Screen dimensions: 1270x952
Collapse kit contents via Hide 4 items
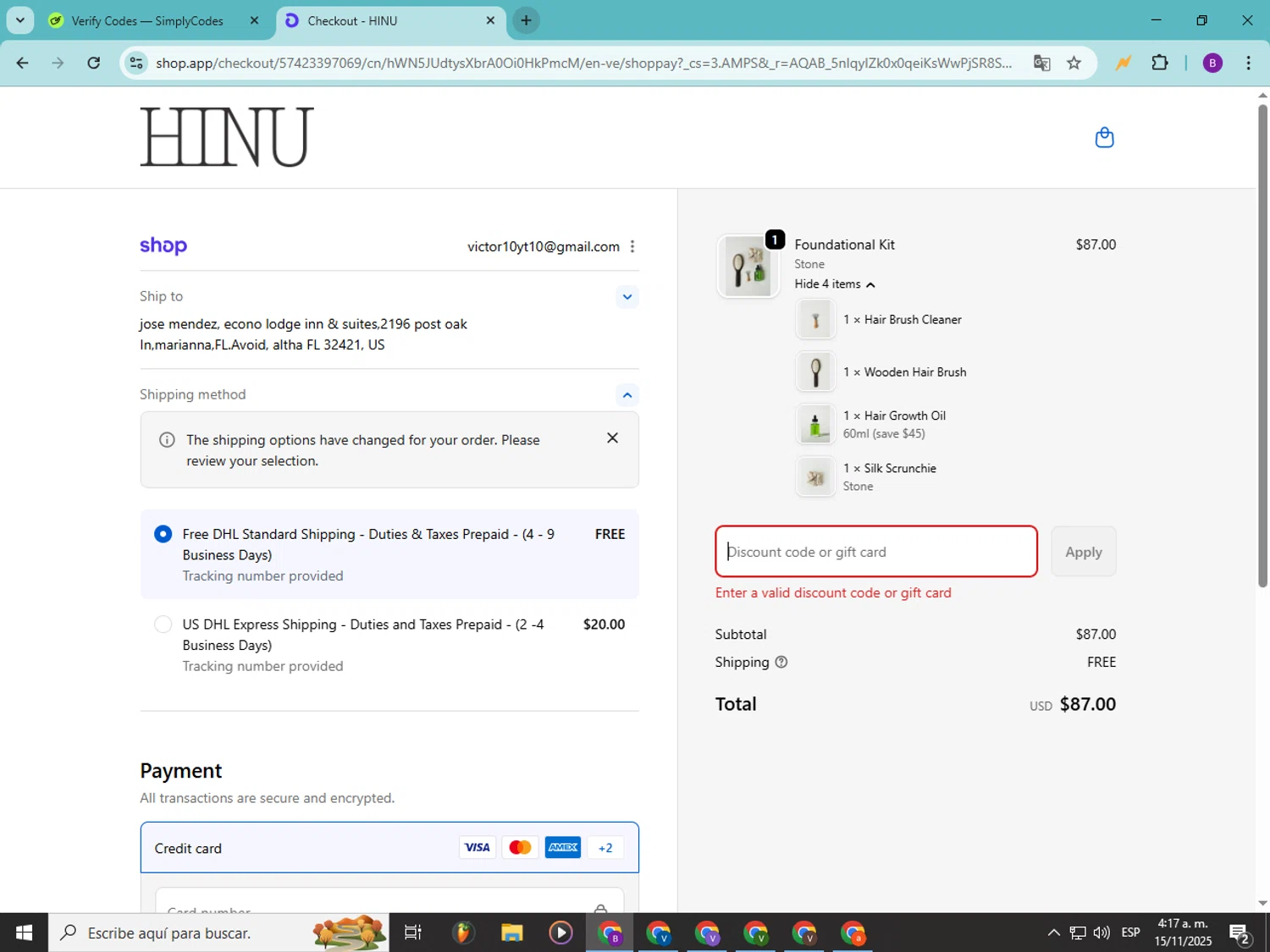835,284
